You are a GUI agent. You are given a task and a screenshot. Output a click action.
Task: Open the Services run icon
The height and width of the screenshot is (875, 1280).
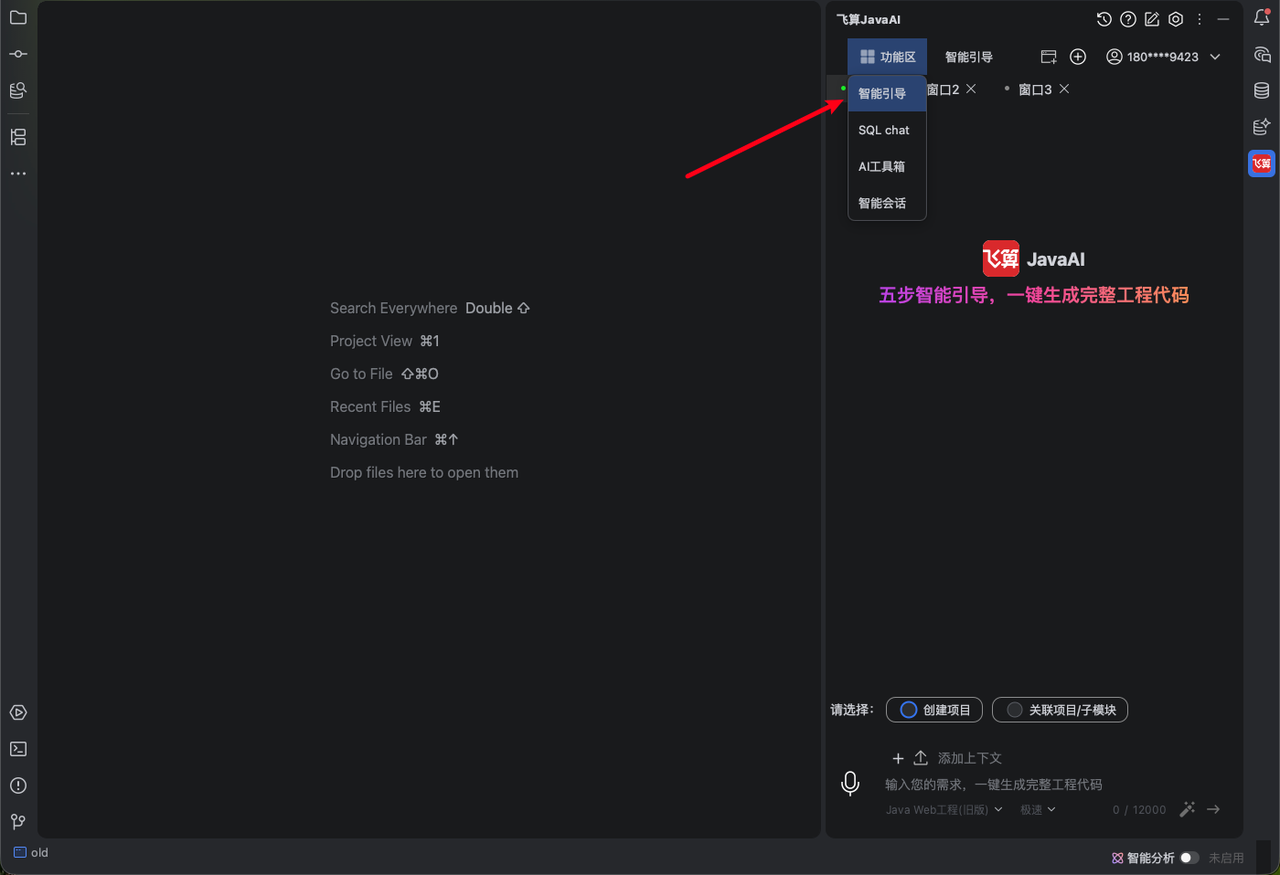(x=18, y=713)
